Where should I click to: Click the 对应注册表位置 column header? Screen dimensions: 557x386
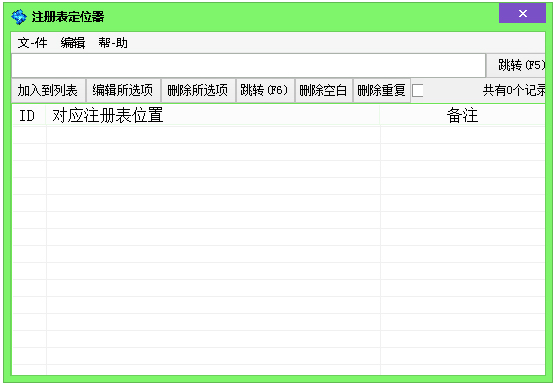212,116
